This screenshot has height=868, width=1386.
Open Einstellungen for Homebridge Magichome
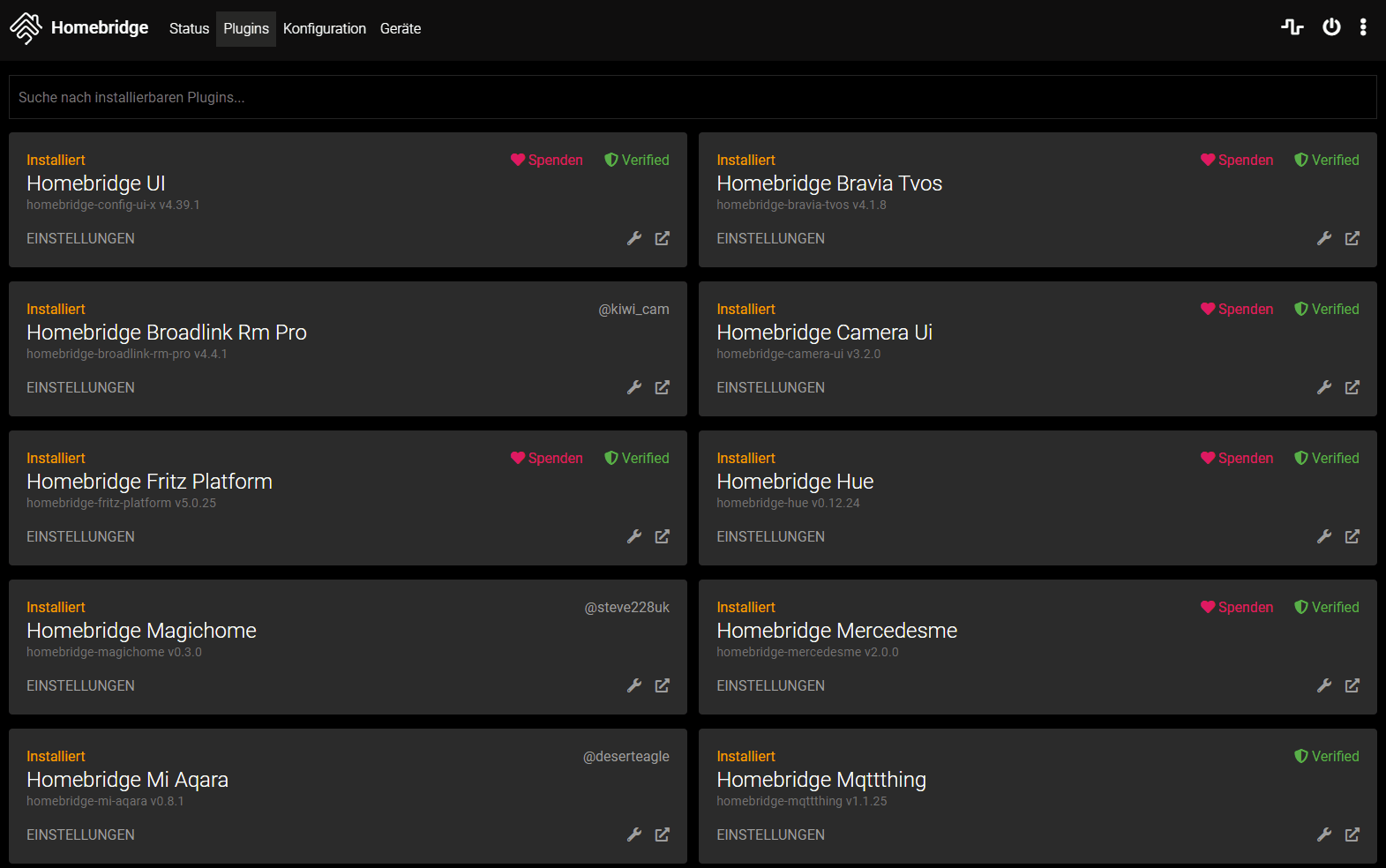click(x=80, y=685)
